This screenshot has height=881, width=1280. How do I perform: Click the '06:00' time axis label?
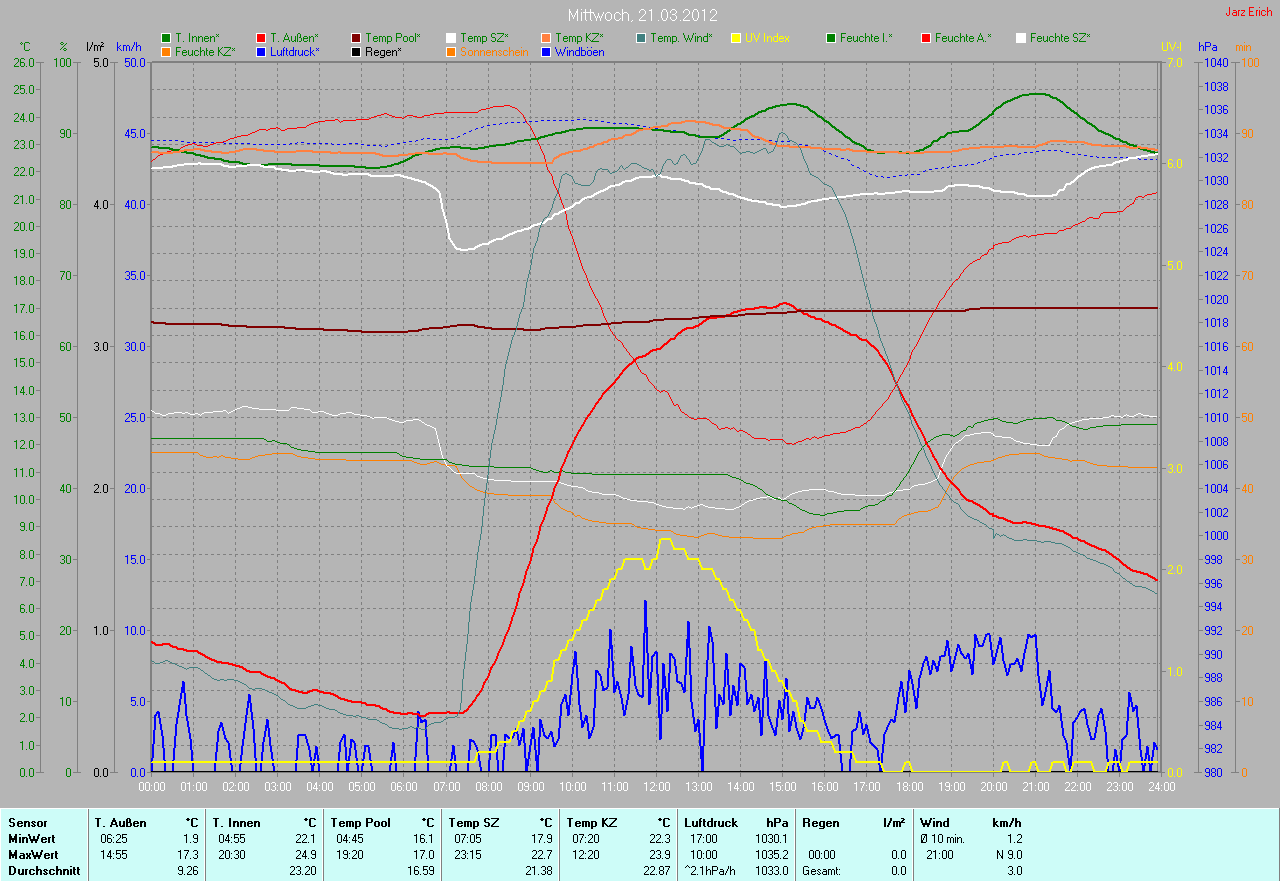[404, 787]
